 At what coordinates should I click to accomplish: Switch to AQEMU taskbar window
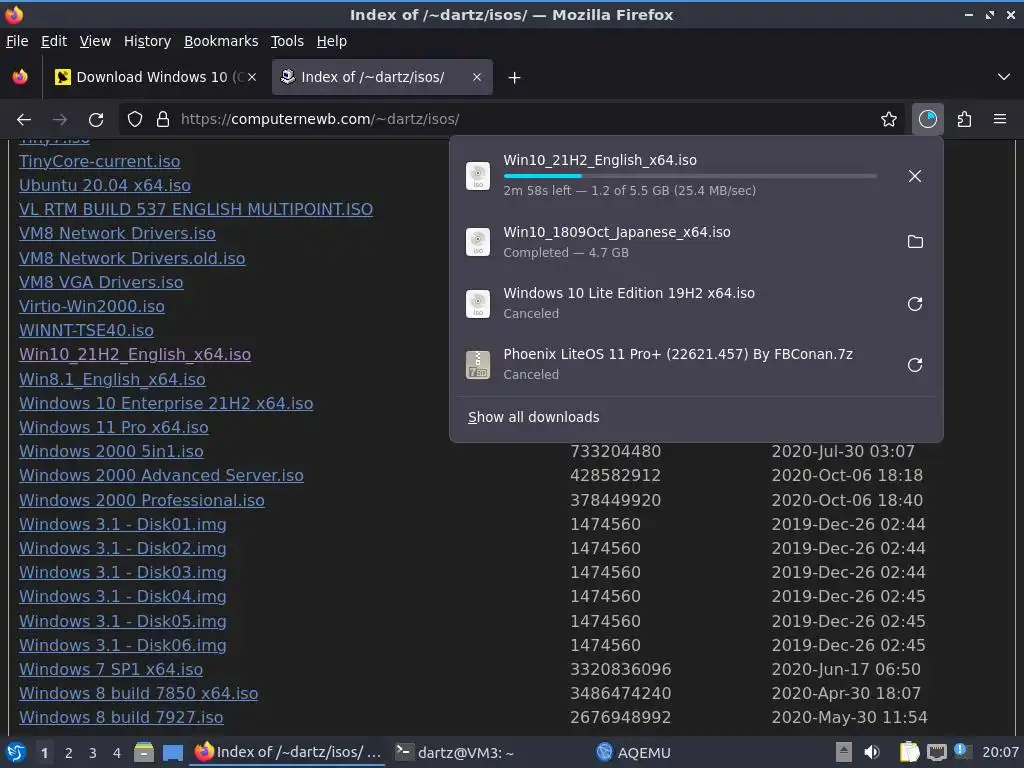[x=633, y=753]
